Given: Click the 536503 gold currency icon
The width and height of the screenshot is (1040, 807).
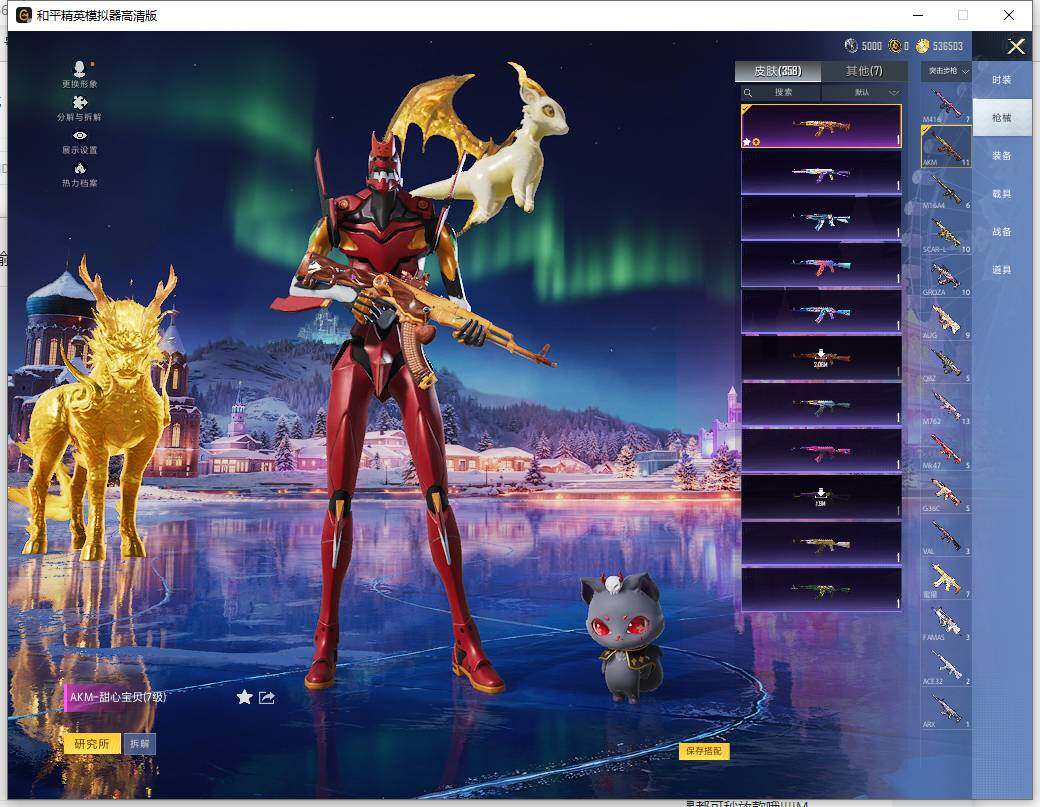Looking at the screenshot, I should click(923, 45).
